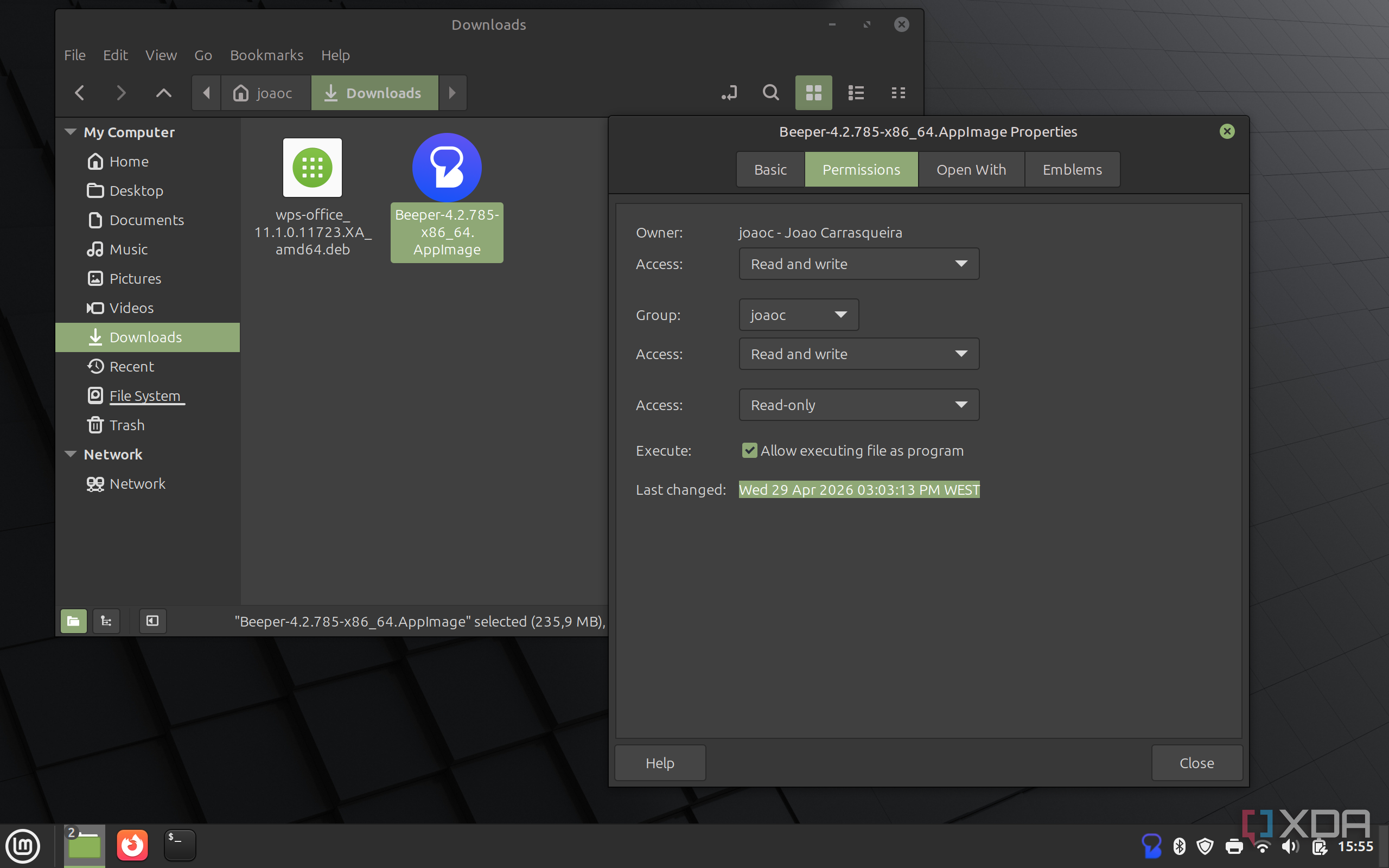Open the terminal from the taskbar

click(180, 846)
